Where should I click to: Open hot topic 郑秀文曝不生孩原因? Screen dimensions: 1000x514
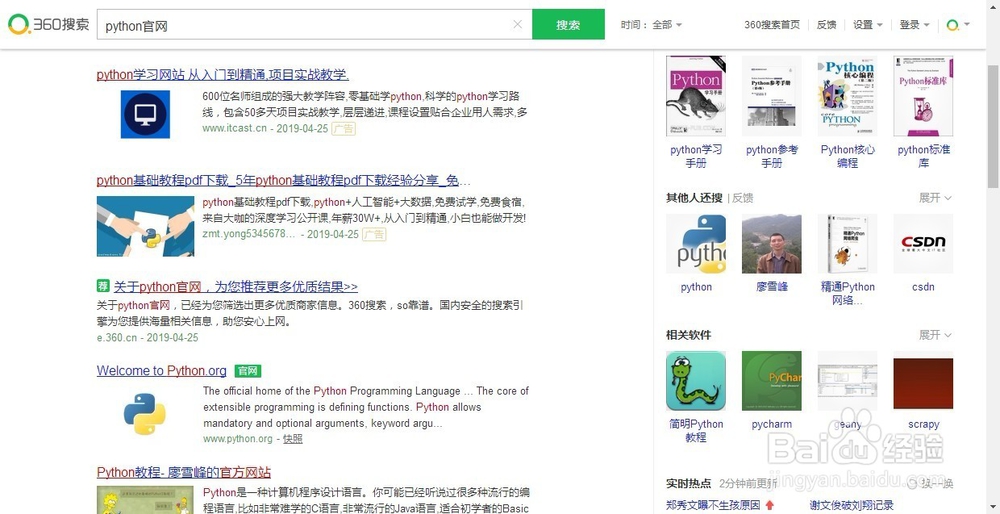coord(713,505)
